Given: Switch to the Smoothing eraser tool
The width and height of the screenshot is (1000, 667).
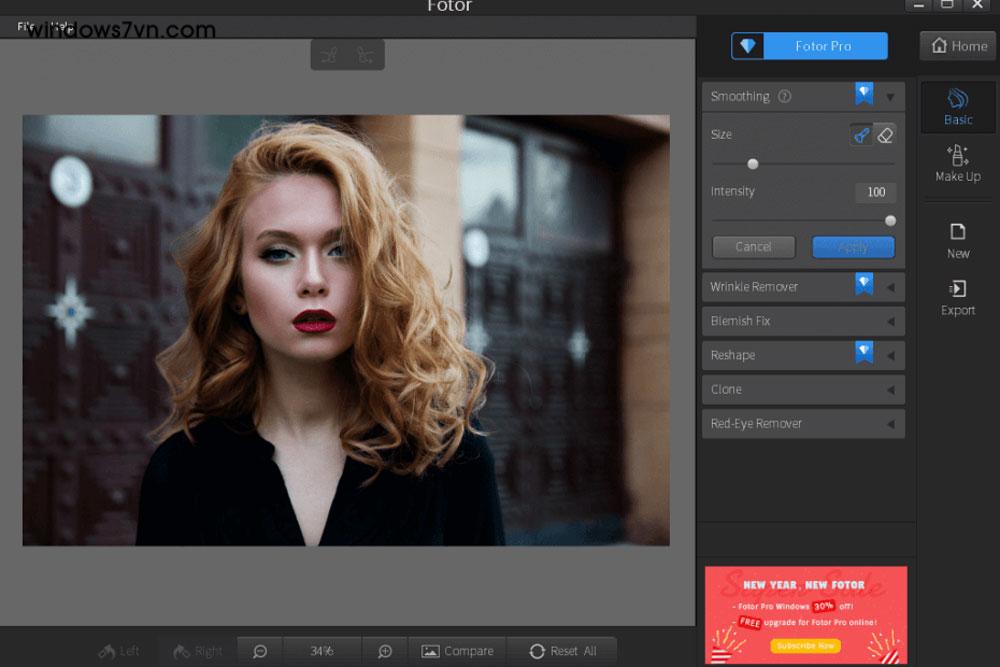Looking at the screenshot, I should 884,135.
